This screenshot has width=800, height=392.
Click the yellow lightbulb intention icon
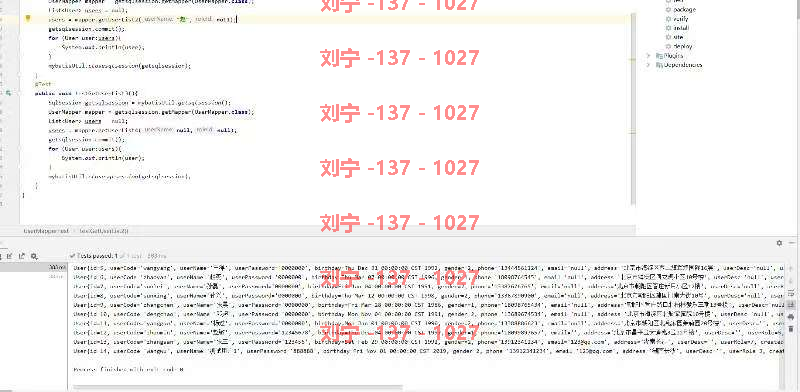pyautogui.click(x=28, y=19)
